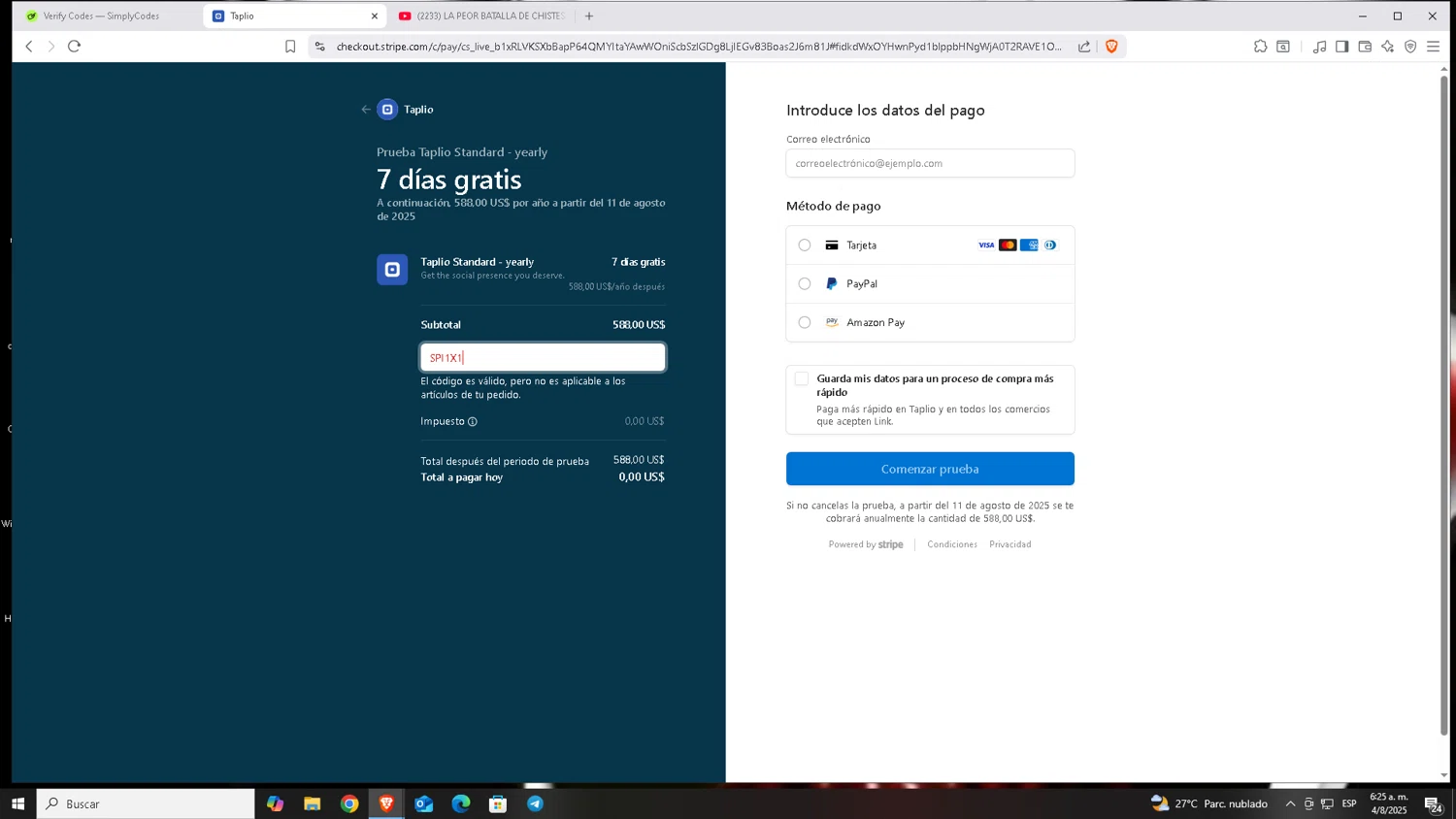
Task: Open Microsoft Store from the taskbar
Action: (498, 803)
